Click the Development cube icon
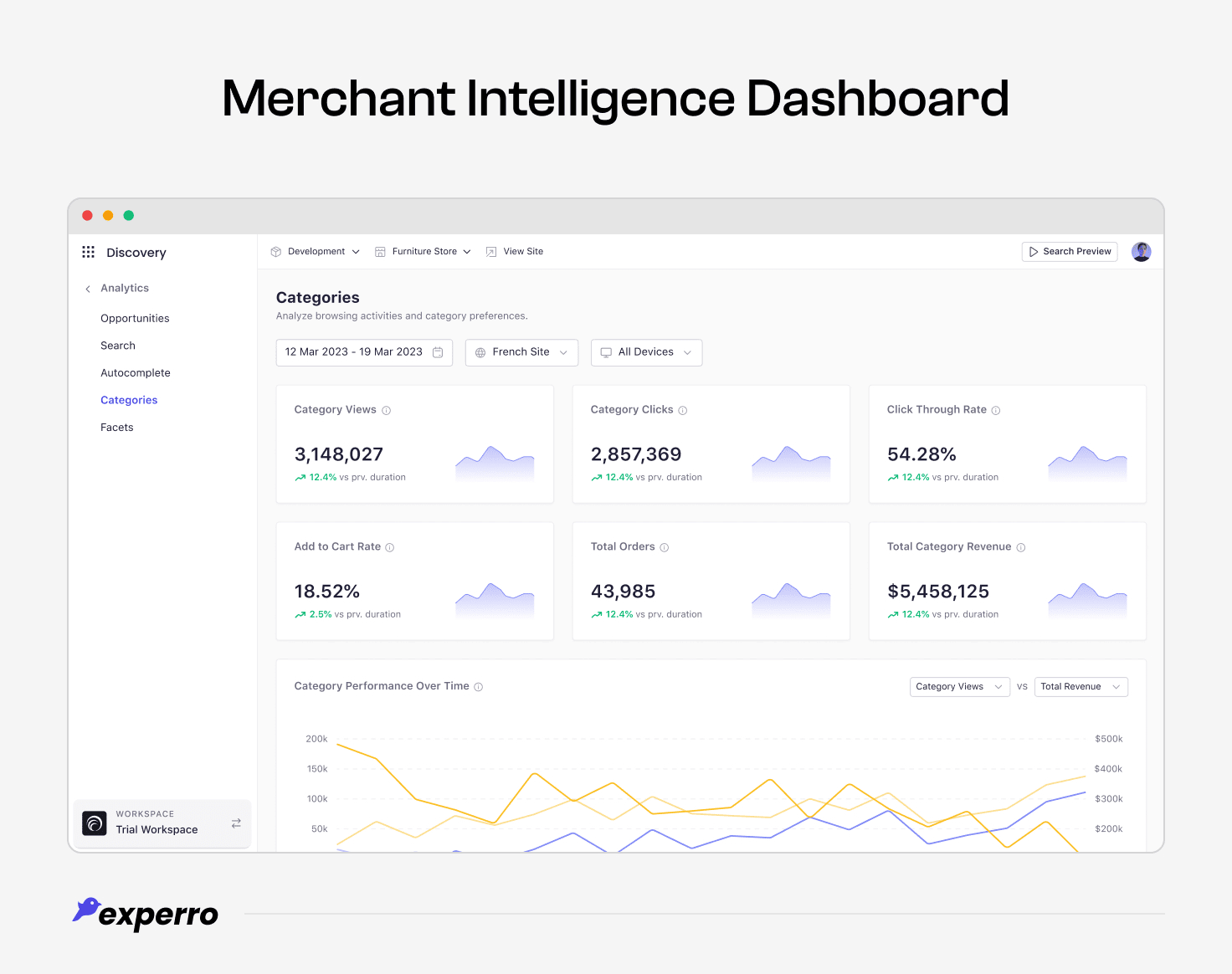 (x=276, y=252)
